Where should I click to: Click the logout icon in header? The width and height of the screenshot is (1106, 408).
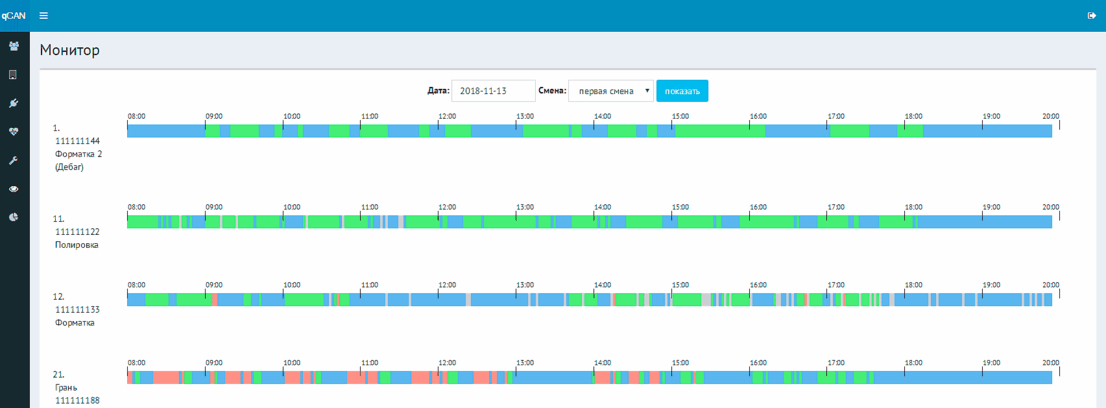point(1091,15)
